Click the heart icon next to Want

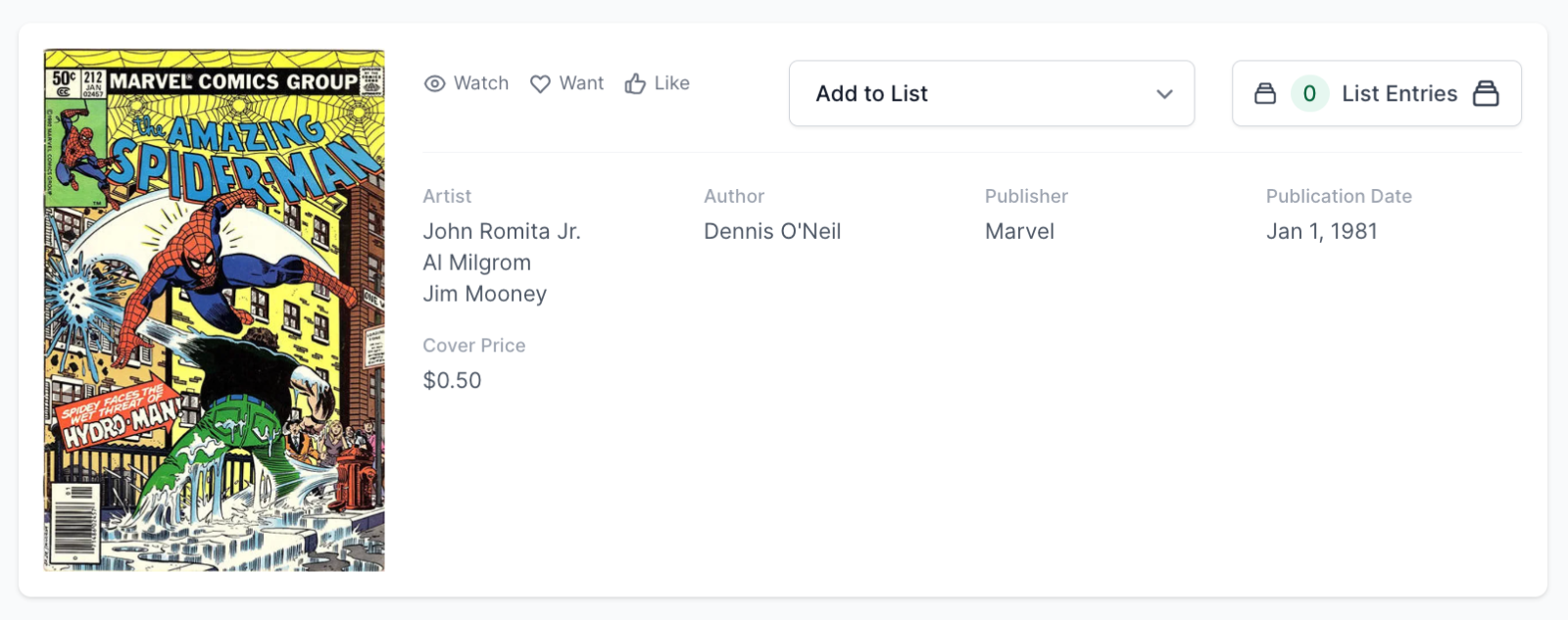[x=540, y=84]
